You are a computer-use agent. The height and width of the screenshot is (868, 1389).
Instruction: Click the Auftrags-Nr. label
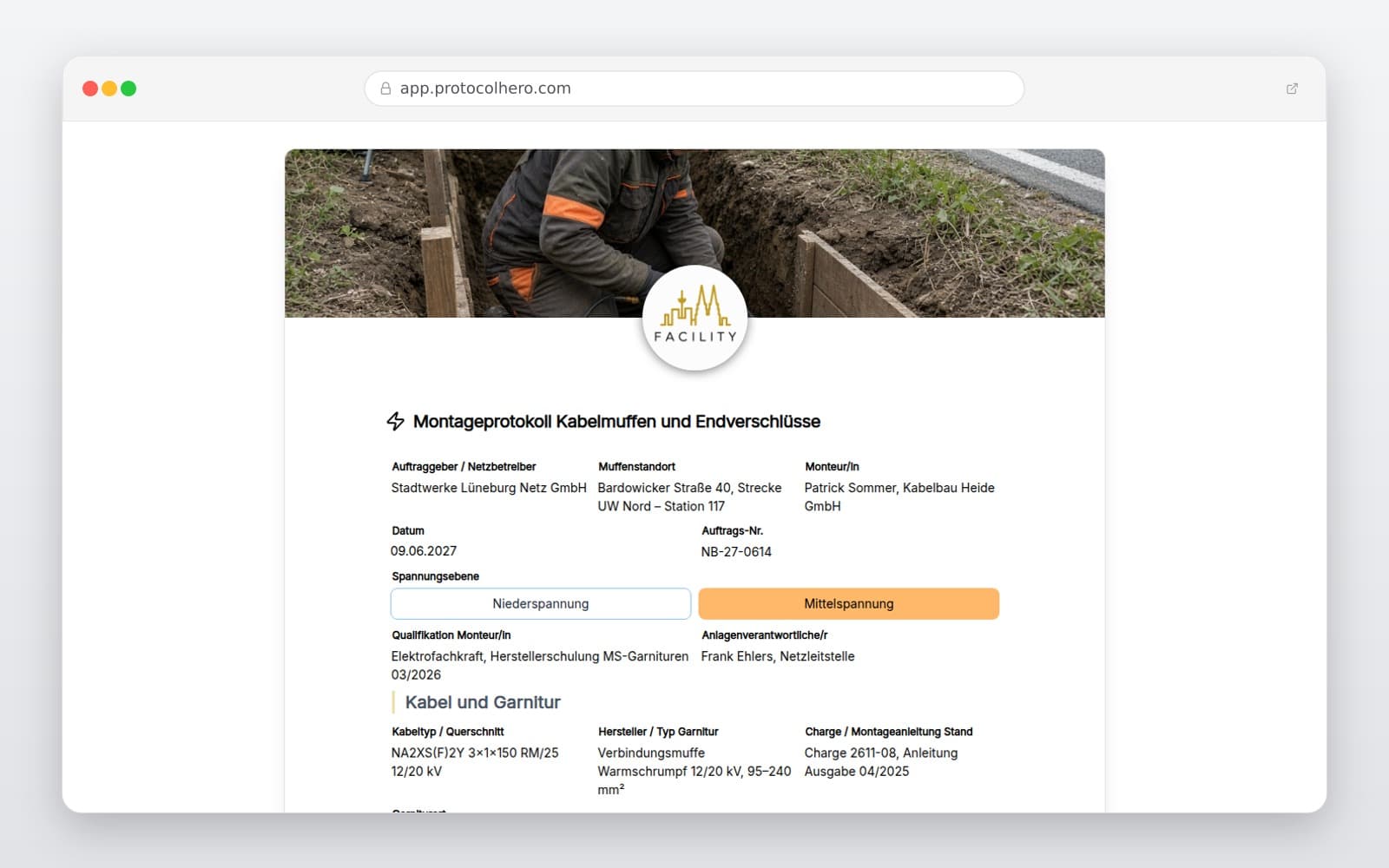733,531
